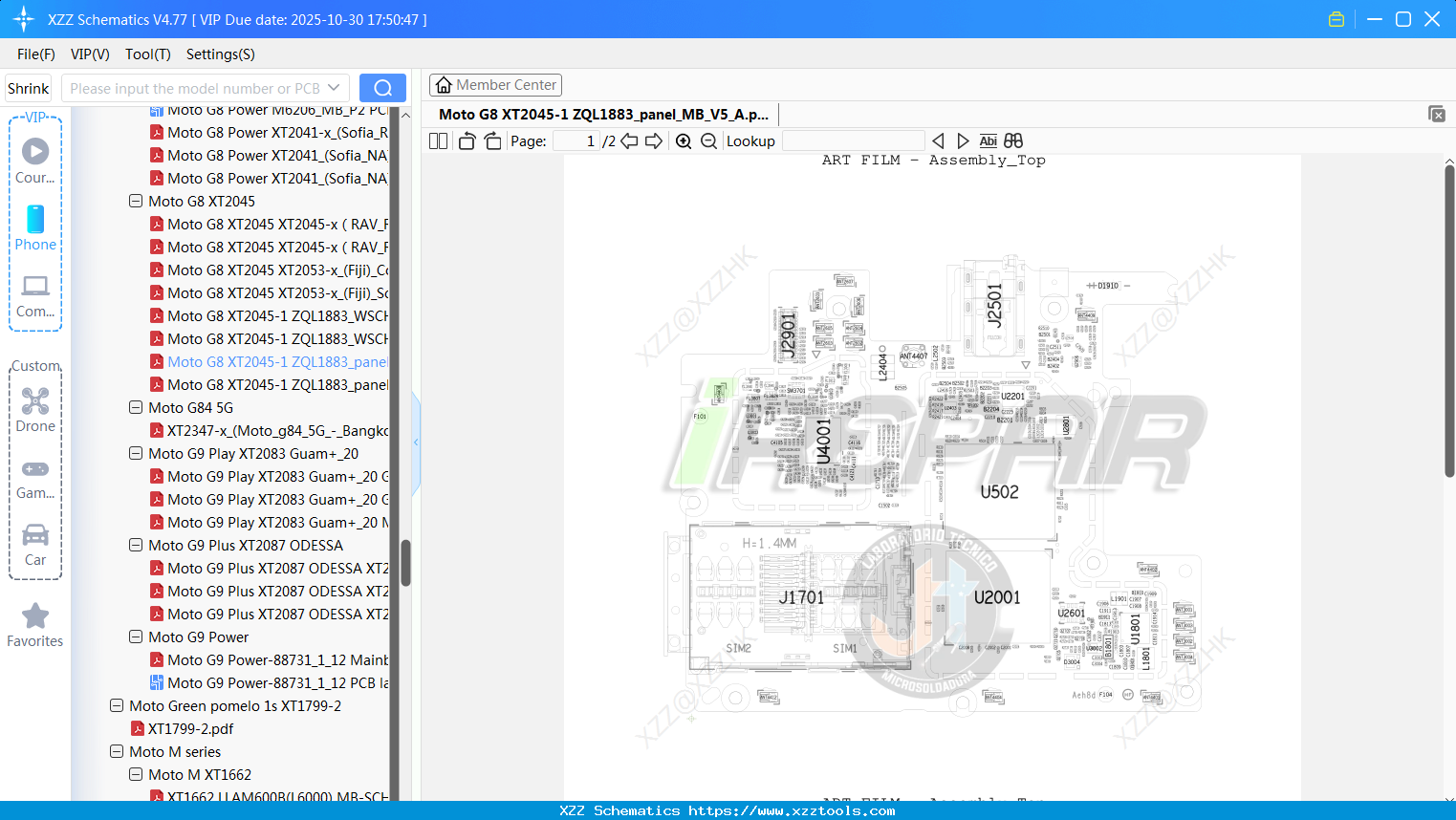Image resolution: width=1456 pixels, height=820 pixels.
Task: Open Moto G9 Power-88731_1_12 PCB layout file
Action: coord(277,683)
